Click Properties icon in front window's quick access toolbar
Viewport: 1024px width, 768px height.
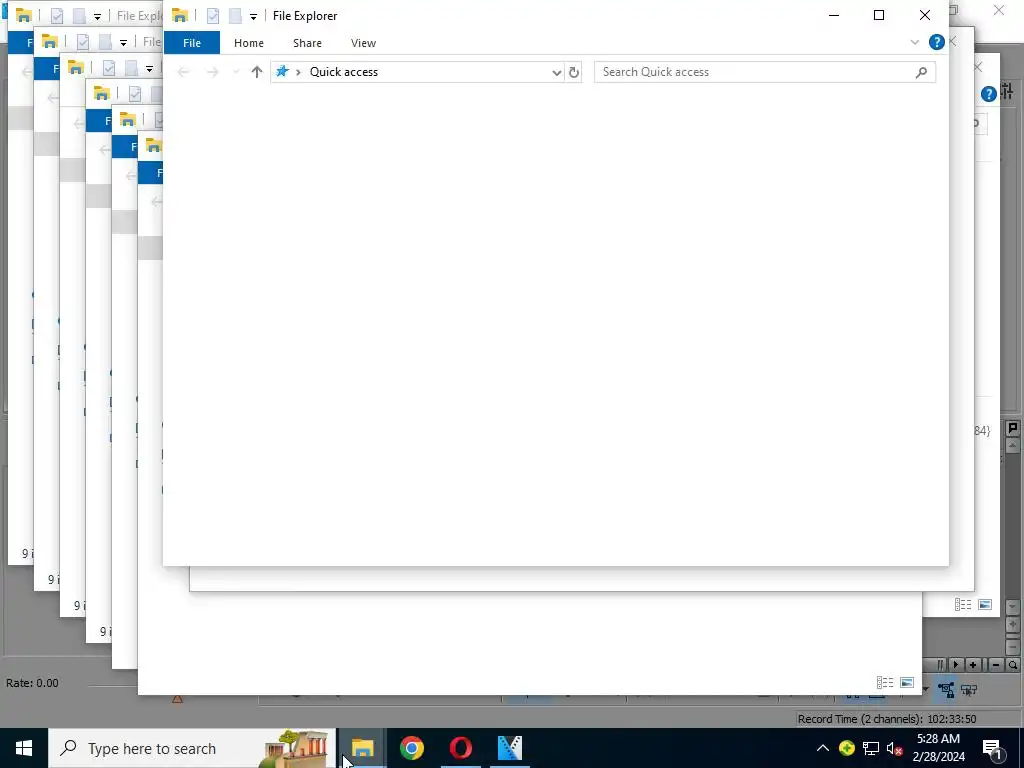212,16
